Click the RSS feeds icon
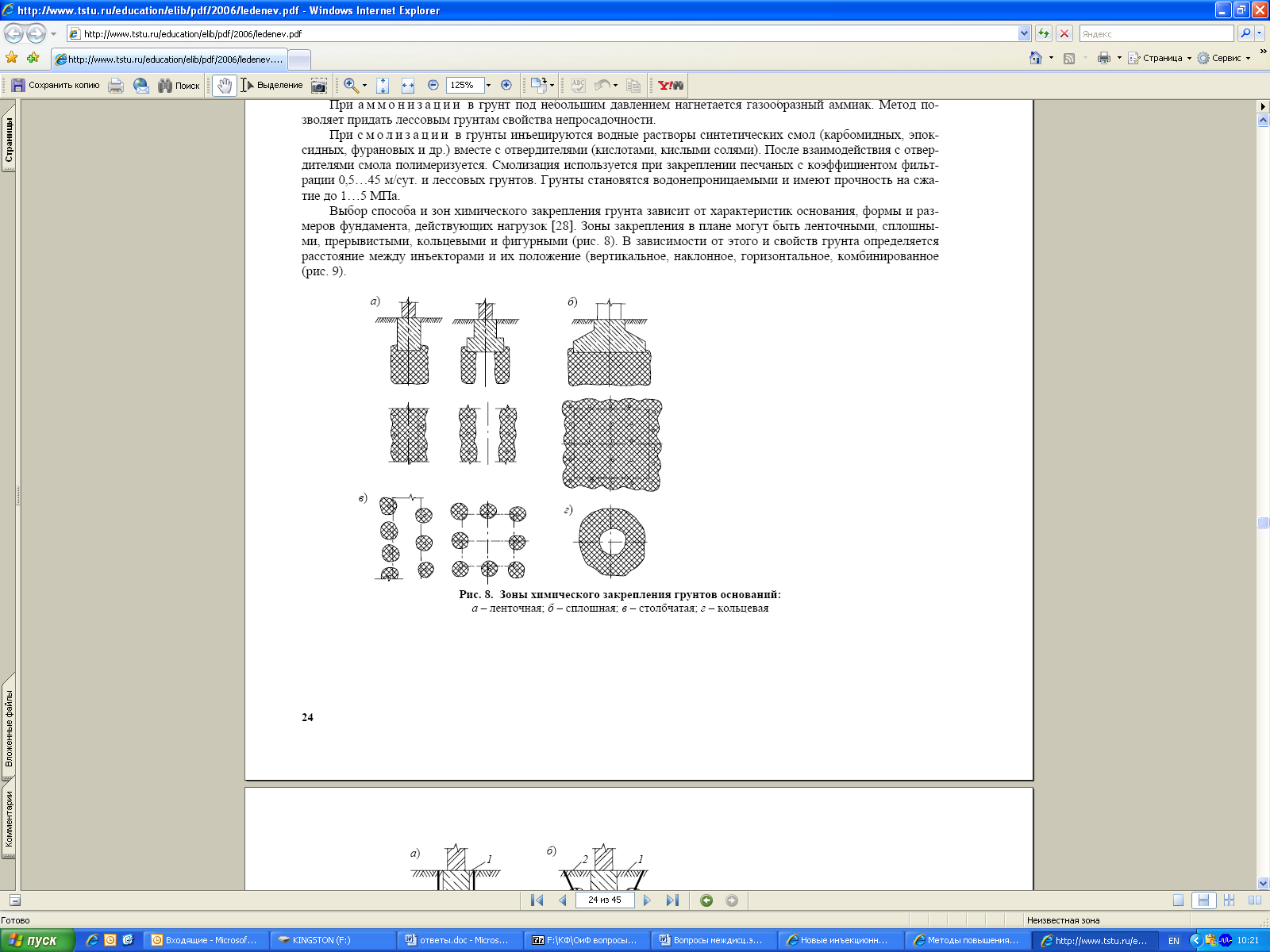This screenshot has height=952, width=1270. (1069, 58)
